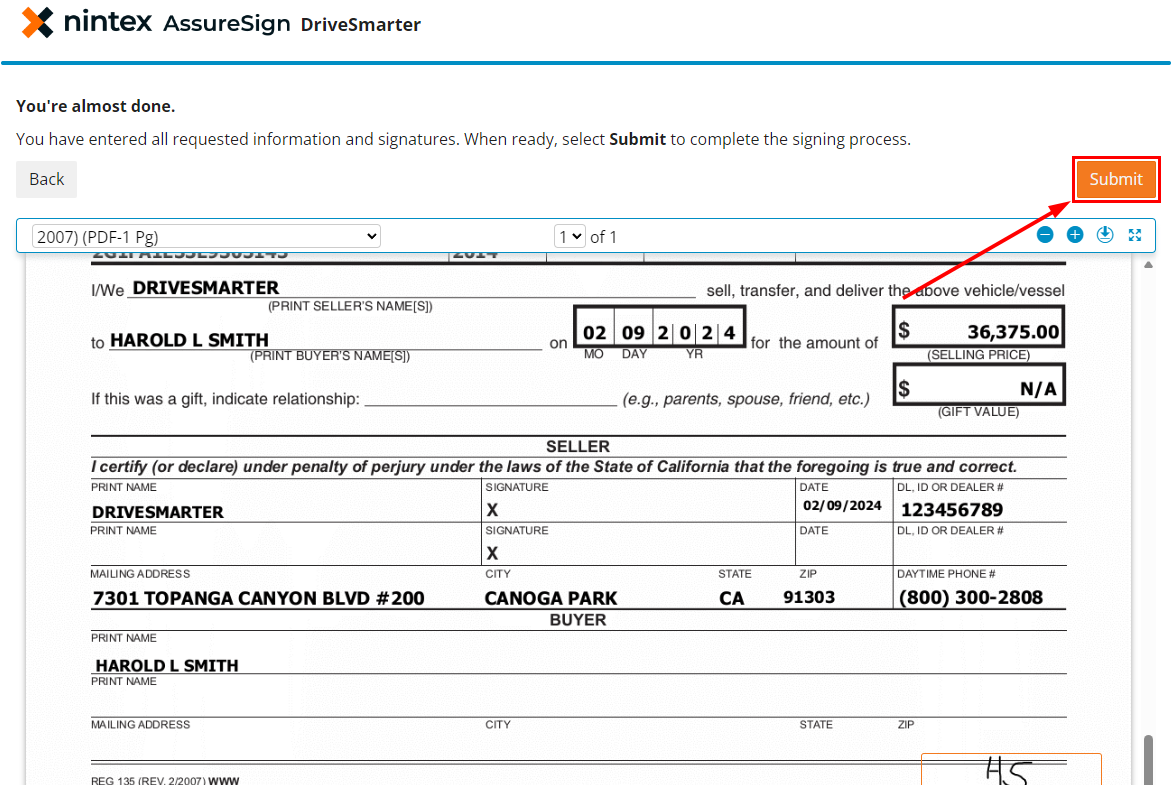
Task: Click the perjury certification statement
Action: (554, 467)
